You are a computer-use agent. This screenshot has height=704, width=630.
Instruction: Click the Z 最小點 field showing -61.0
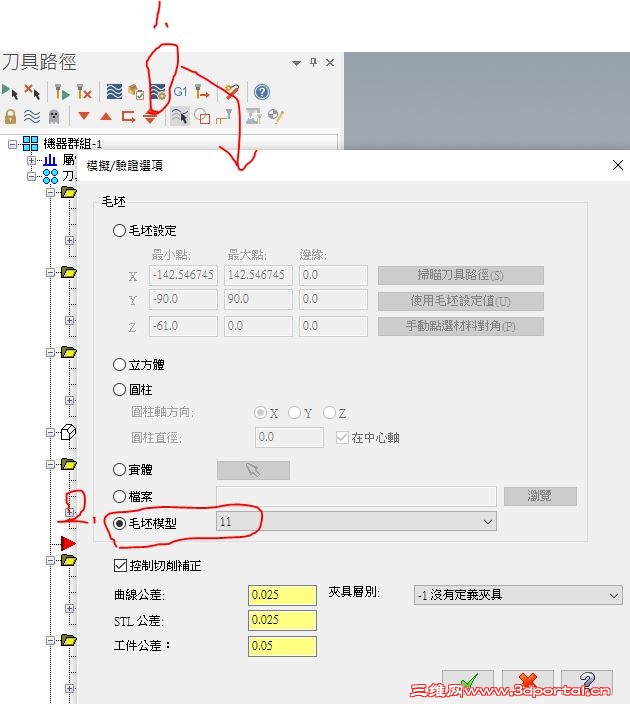(x=183, y=326)
